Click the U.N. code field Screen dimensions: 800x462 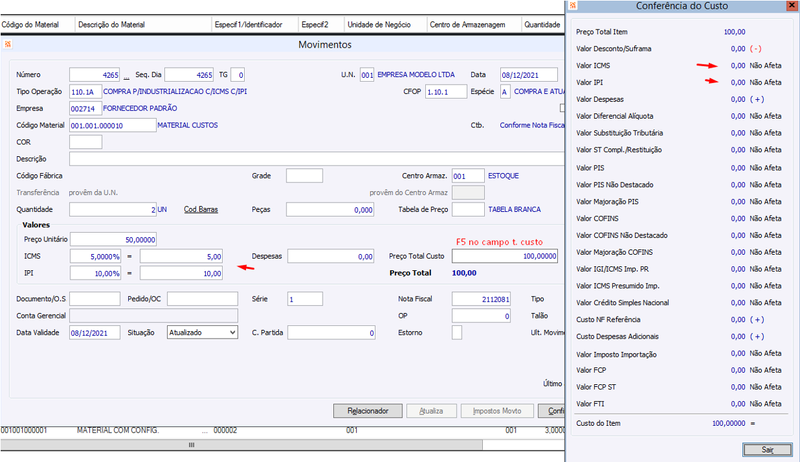point(367,75)
